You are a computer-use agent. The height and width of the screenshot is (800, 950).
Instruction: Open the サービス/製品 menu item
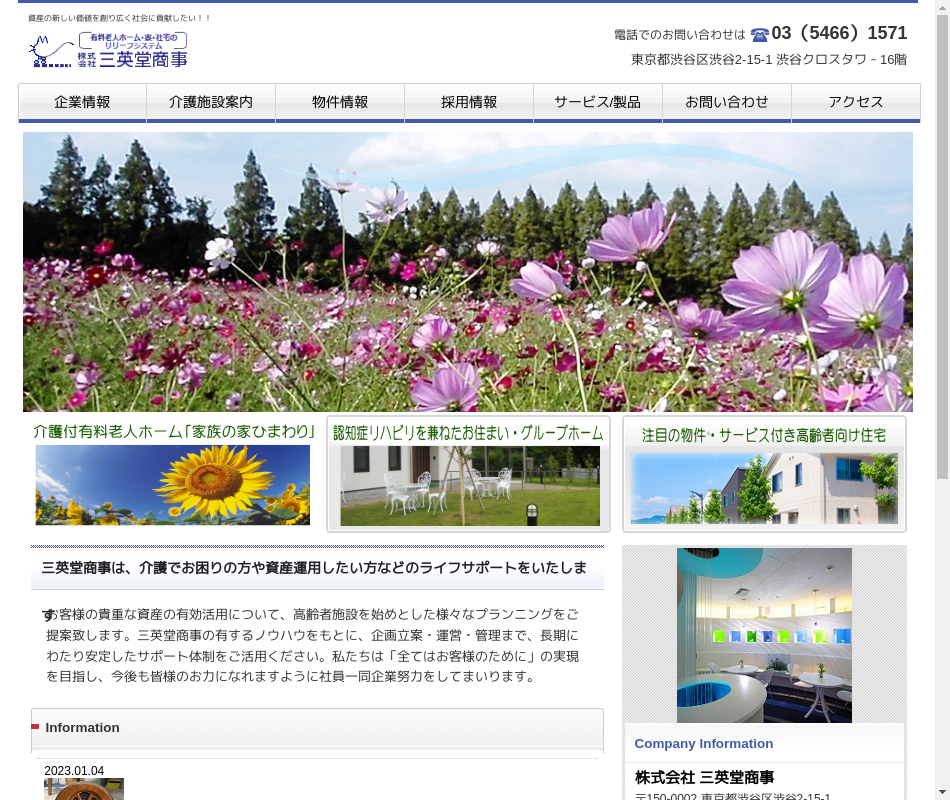(598, 102)
